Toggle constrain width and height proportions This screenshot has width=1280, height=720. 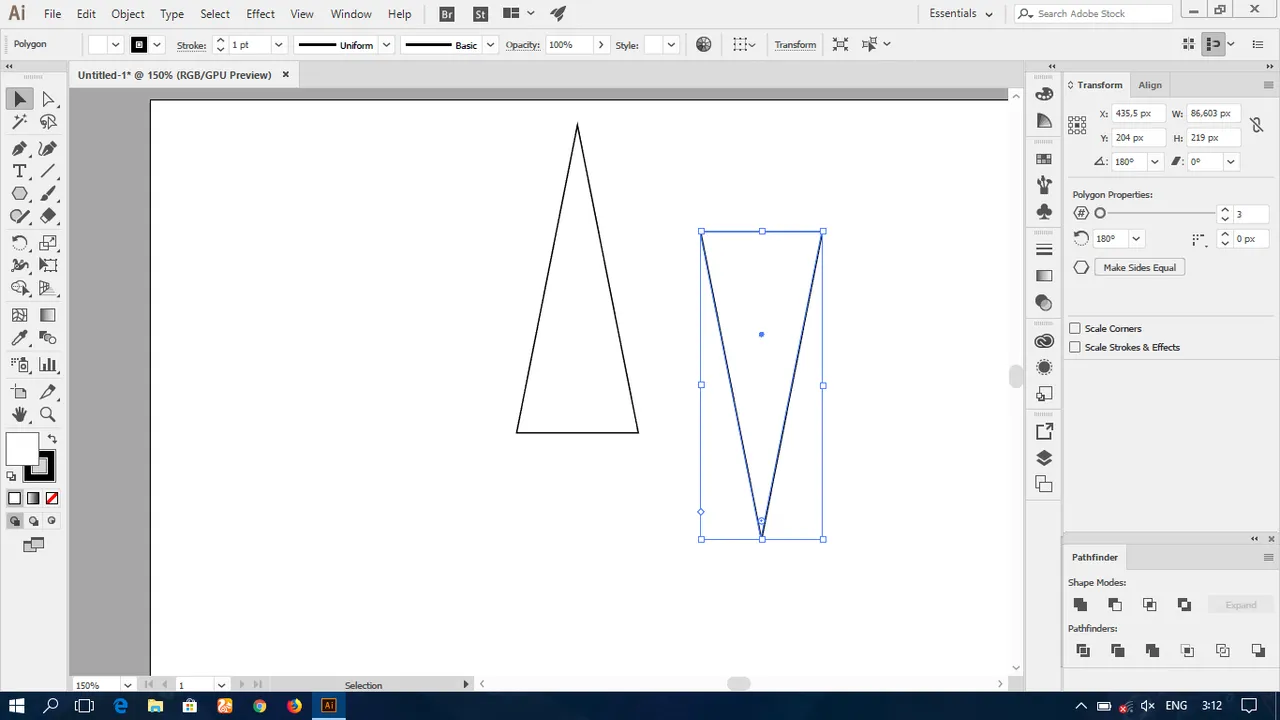click(1256, 126)
